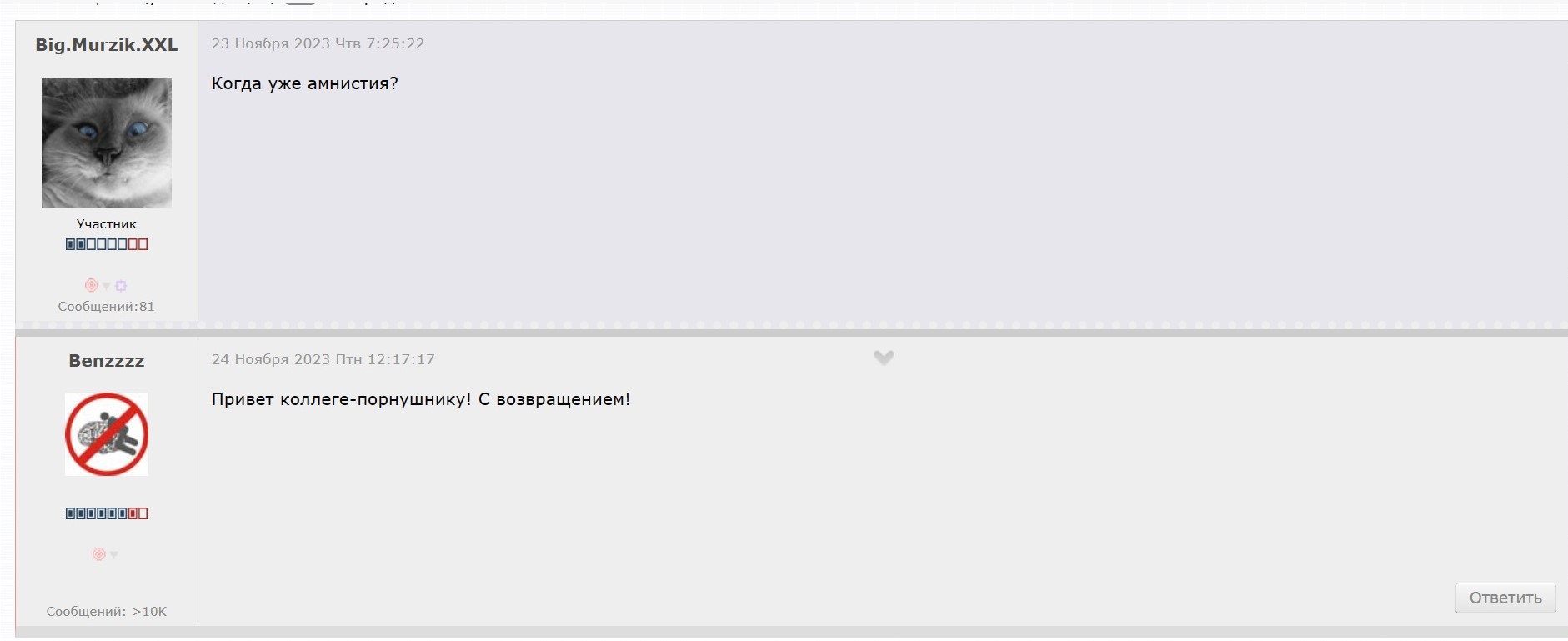Screen dimensions: 1568x641
Task: Click the pink target icon under Benzzzz
Action: coord(98,554)
